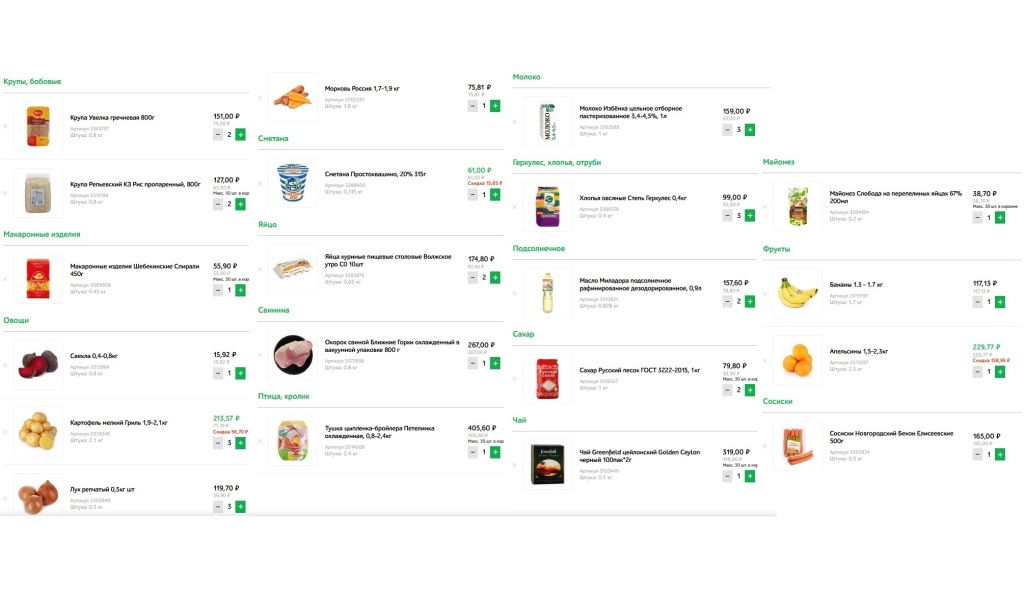Viewport: 1024px width, 599px height.
Task: Add one more Сосиски Новгородский Бекон
Action: (x=1000, y=454)
